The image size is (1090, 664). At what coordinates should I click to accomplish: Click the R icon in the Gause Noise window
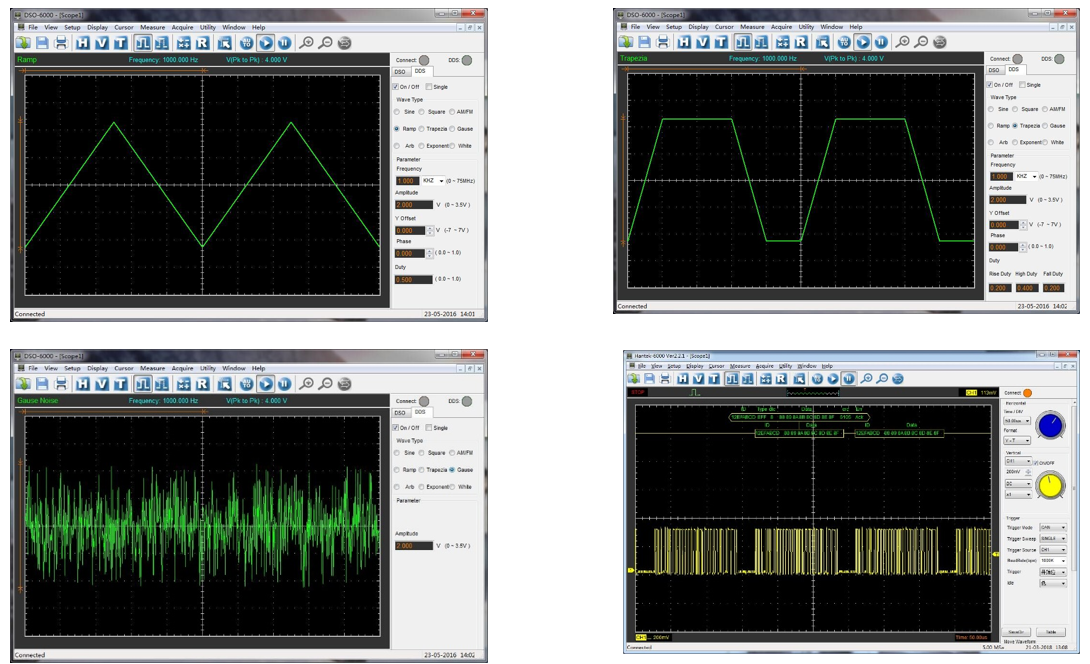point(202,383)
